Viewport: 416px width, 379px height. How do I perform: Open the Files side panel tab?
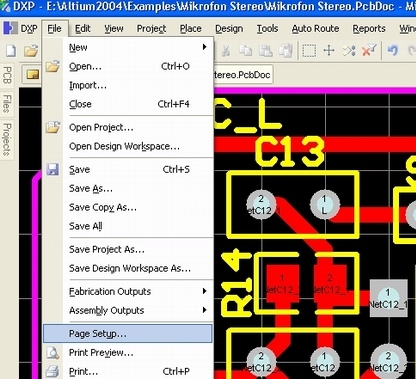pyautogui.click(x=7, y=103)
